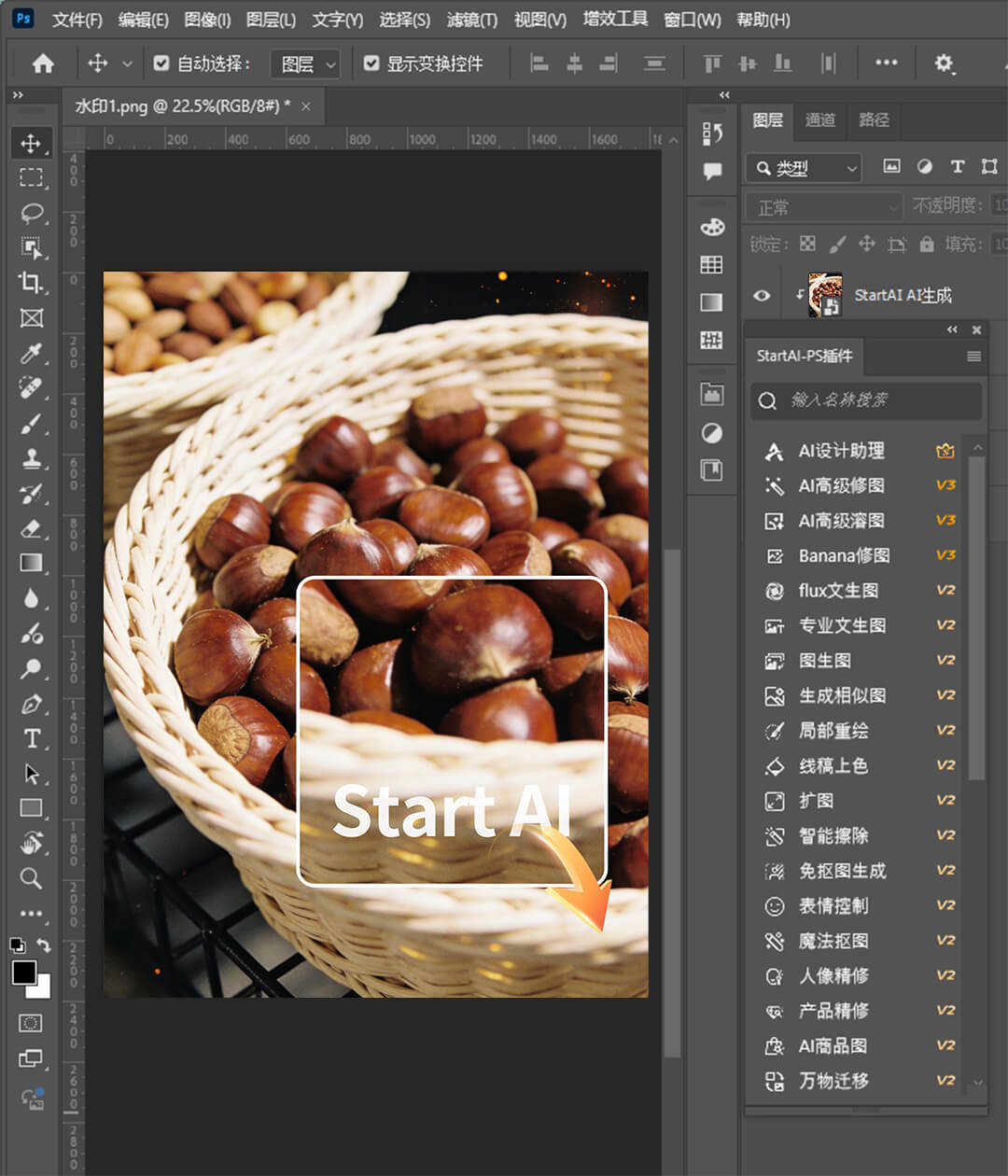
Task: Choose the Eraser tool
Action: pyautogui.click(x=31, y=528)
